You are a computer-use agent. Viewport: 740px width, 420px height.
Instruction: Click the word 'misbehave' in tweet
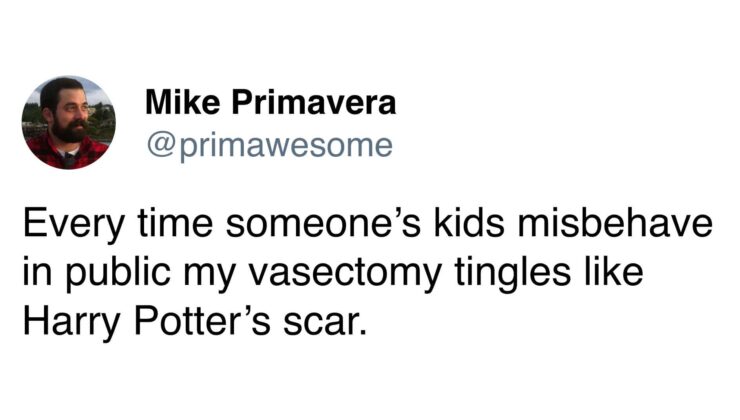(615, 223)
